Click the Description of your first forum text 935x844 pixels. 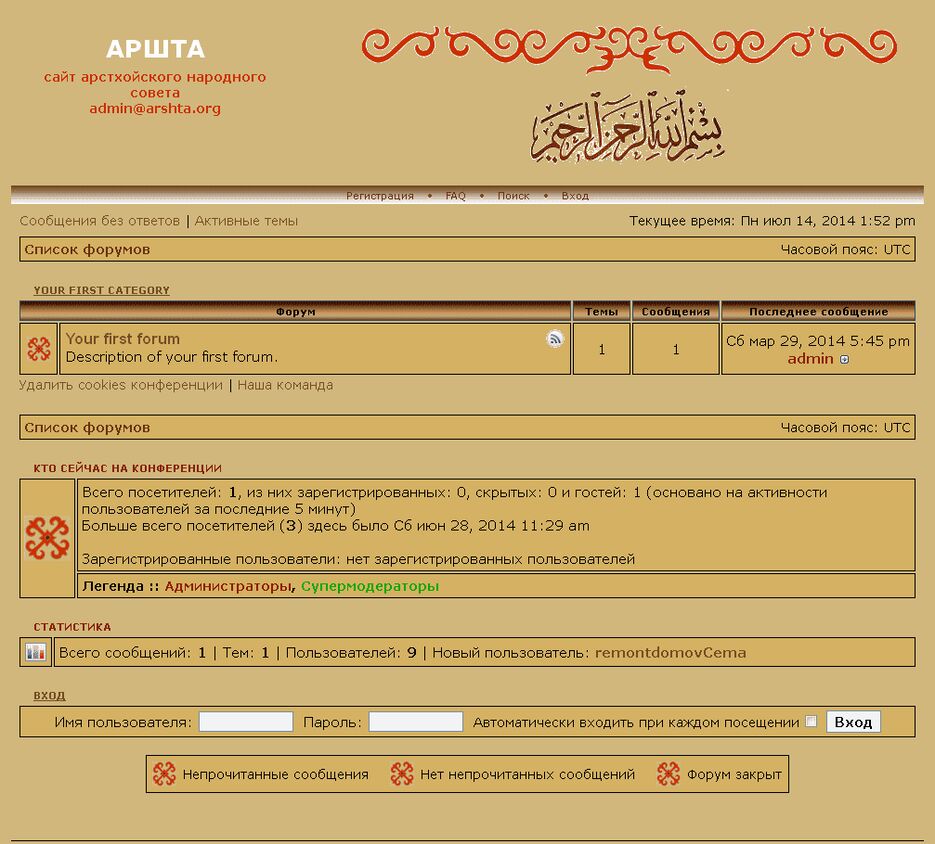pyautogui.click(x=172, y=357)
